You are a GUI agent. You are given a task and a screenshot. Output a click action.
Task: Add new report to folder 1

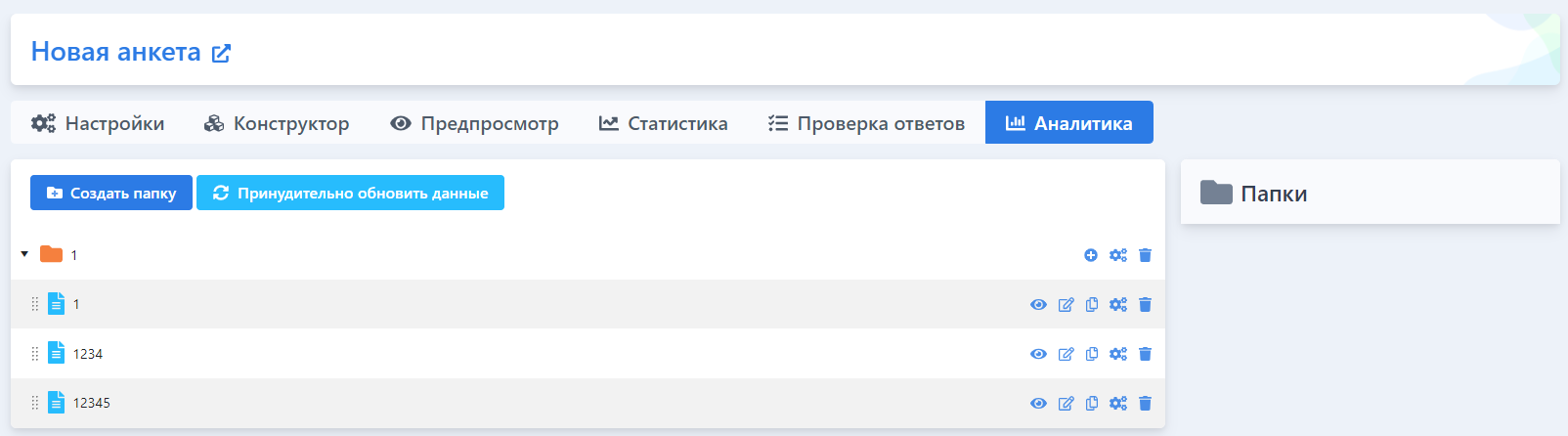pos(1091,255)
